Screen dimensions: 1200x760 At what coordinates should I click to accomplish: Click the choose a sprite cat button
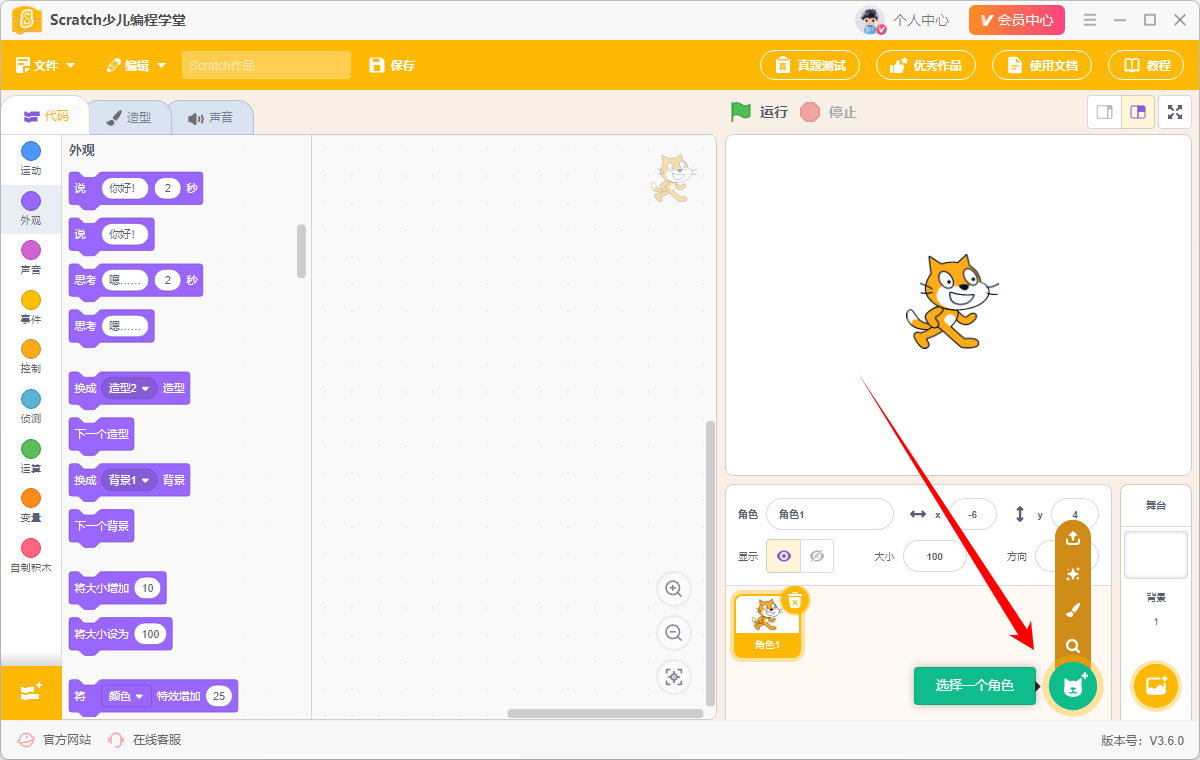coord(1073,686)
